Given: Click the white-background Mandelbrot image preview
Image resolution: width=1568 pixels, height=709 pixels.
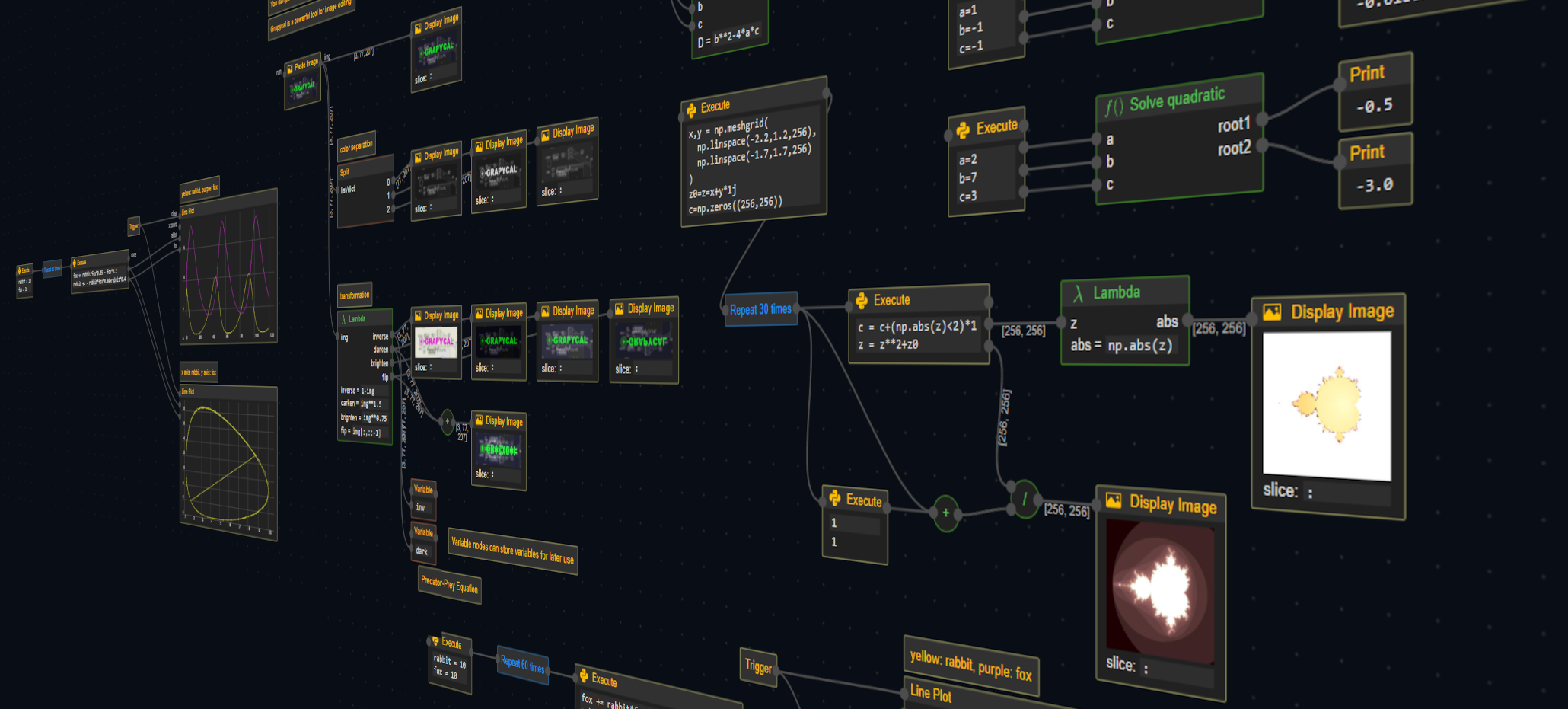Looking at the screenshot, I should pos(1327,404).
